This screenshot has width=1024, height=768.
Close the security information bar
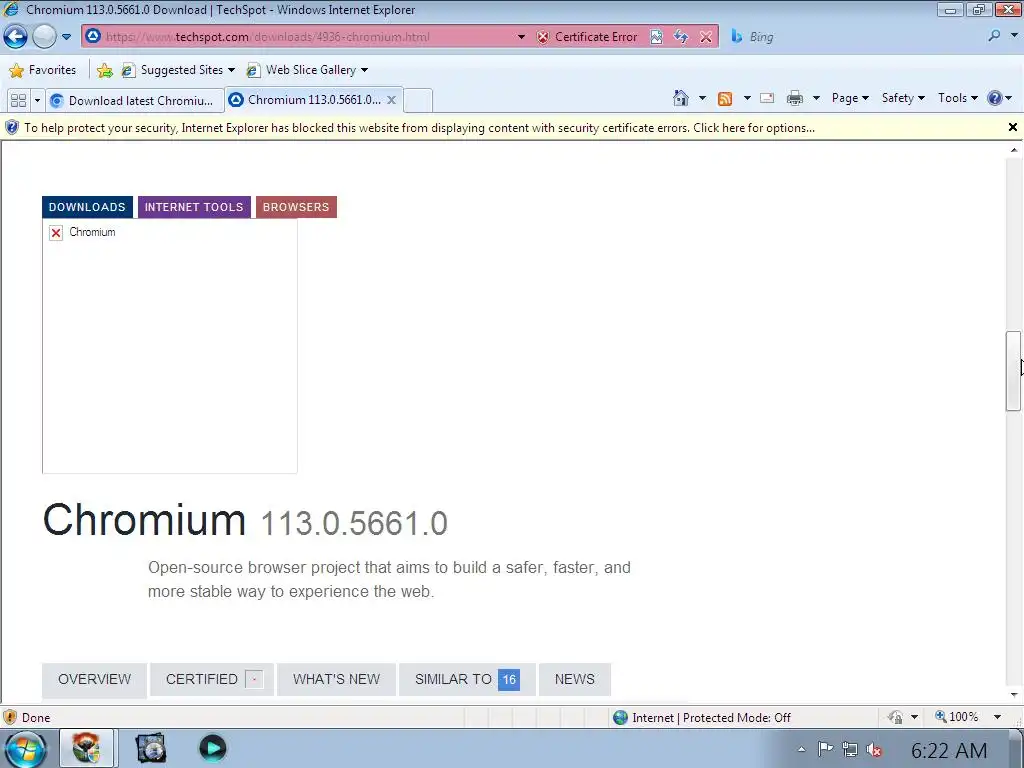[1012, 127]
